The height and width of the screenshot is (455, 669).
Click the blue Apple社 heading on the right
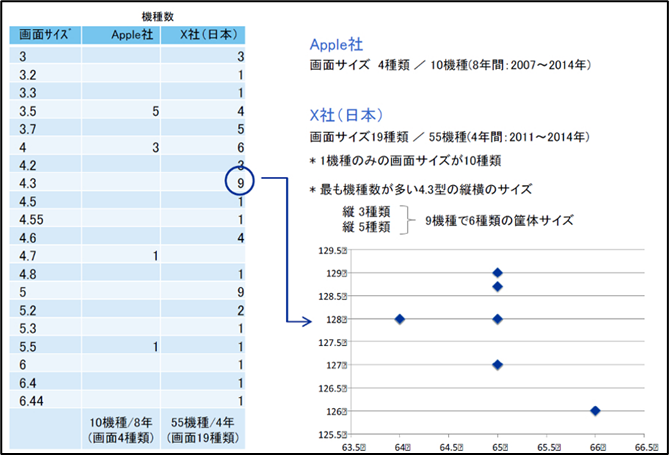point(336,44)
